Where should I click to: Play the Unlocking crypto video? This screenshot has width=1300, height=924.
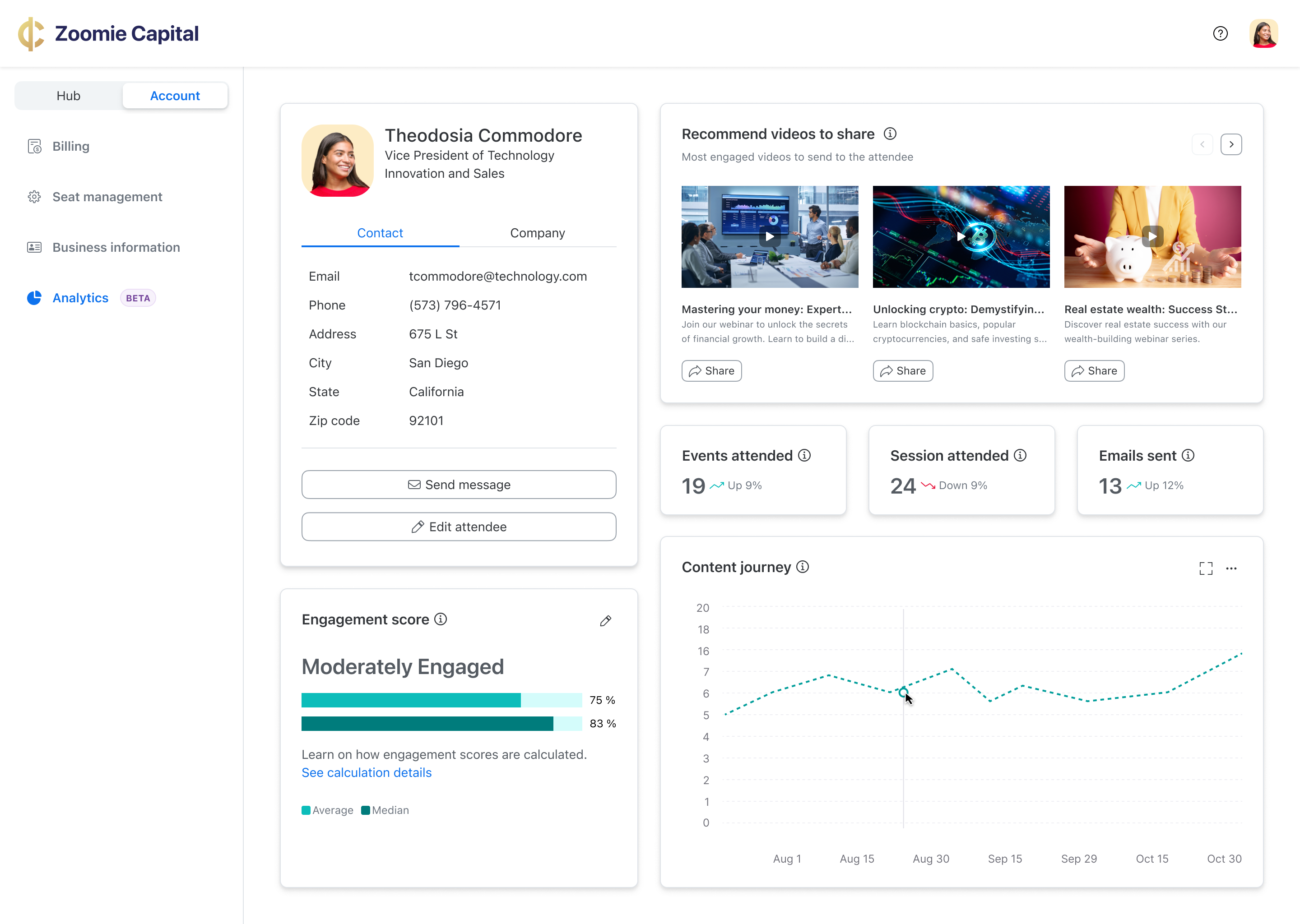961,237
